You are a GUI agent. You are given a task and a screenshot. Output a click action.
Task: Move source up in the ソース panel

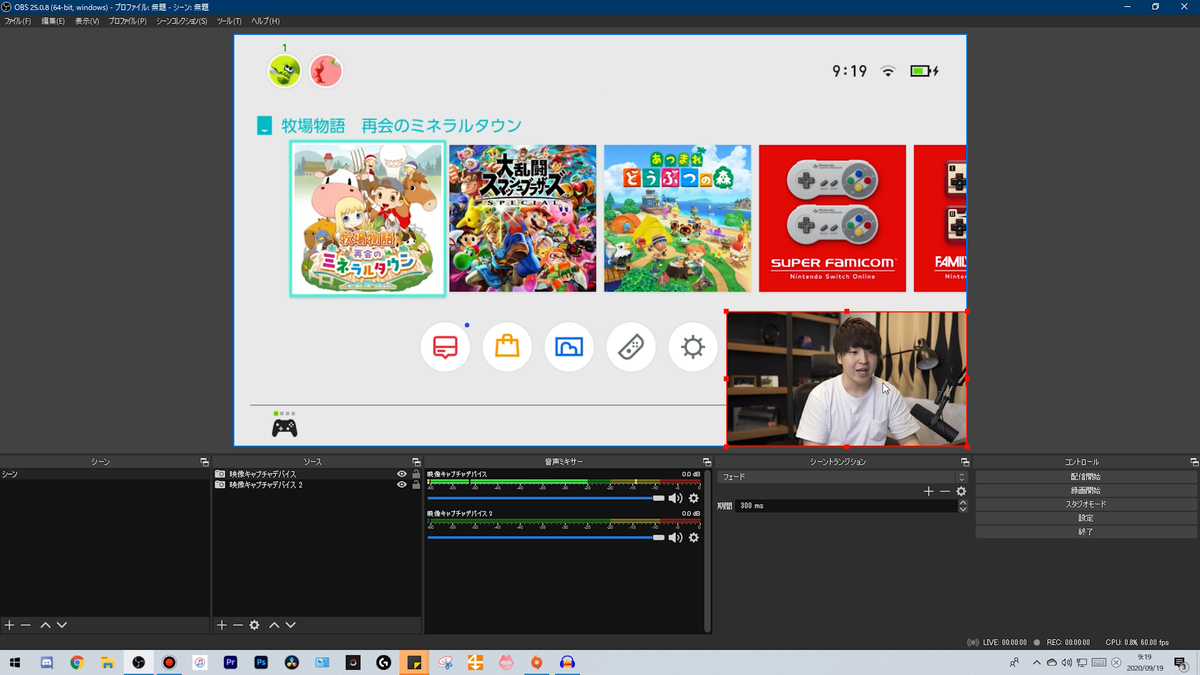pos(274,625)
